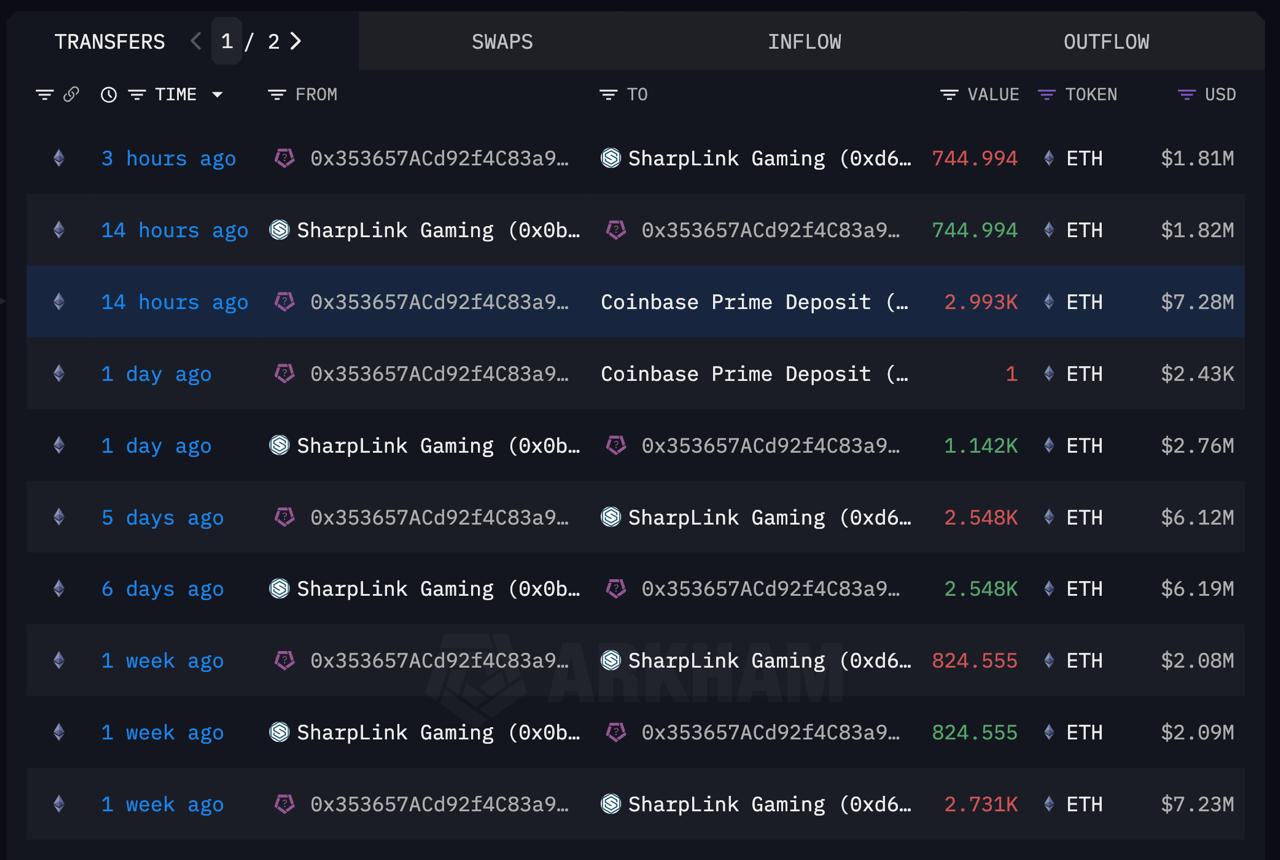Click the pink address avatar in 3 hours row
Viewport: 1280px width, 860px height.
click(285, 158)
